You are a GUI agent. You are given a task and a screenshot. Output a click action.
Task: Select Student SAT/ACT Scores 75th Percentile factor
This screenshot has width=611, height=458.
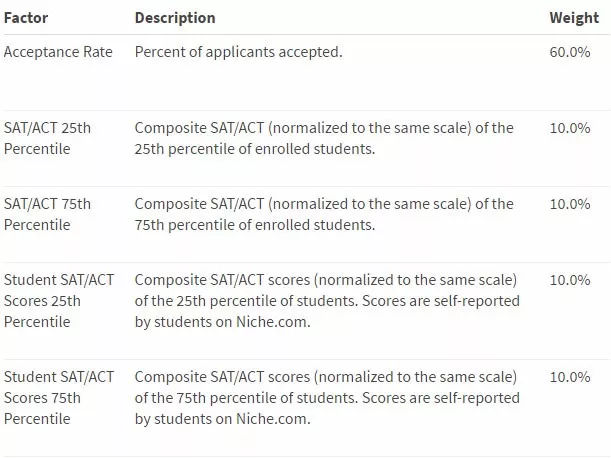point(59,398)
